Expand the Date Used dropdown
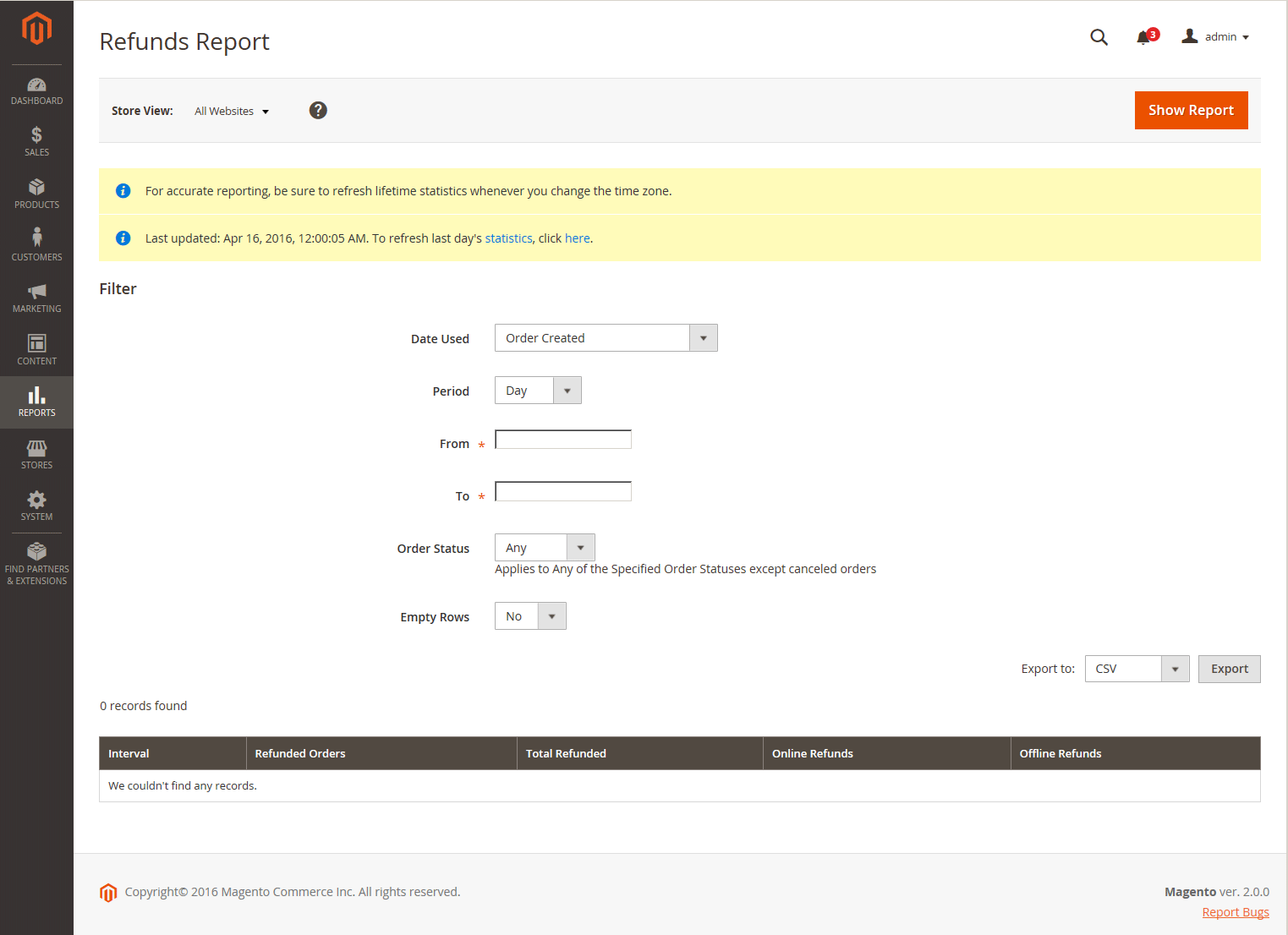The image size is (1288, 935). click(606, 338)
